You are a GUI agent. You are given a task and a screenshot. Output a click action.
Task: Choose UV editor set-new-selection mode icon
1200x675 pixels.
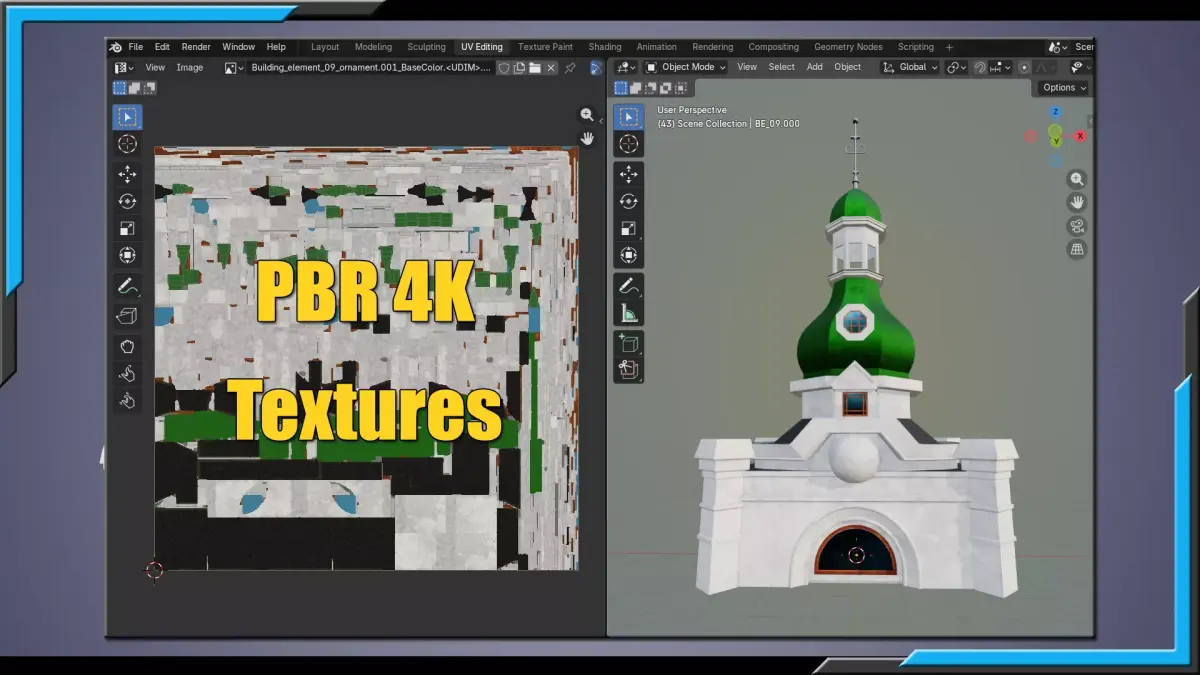tap(119, 88)
